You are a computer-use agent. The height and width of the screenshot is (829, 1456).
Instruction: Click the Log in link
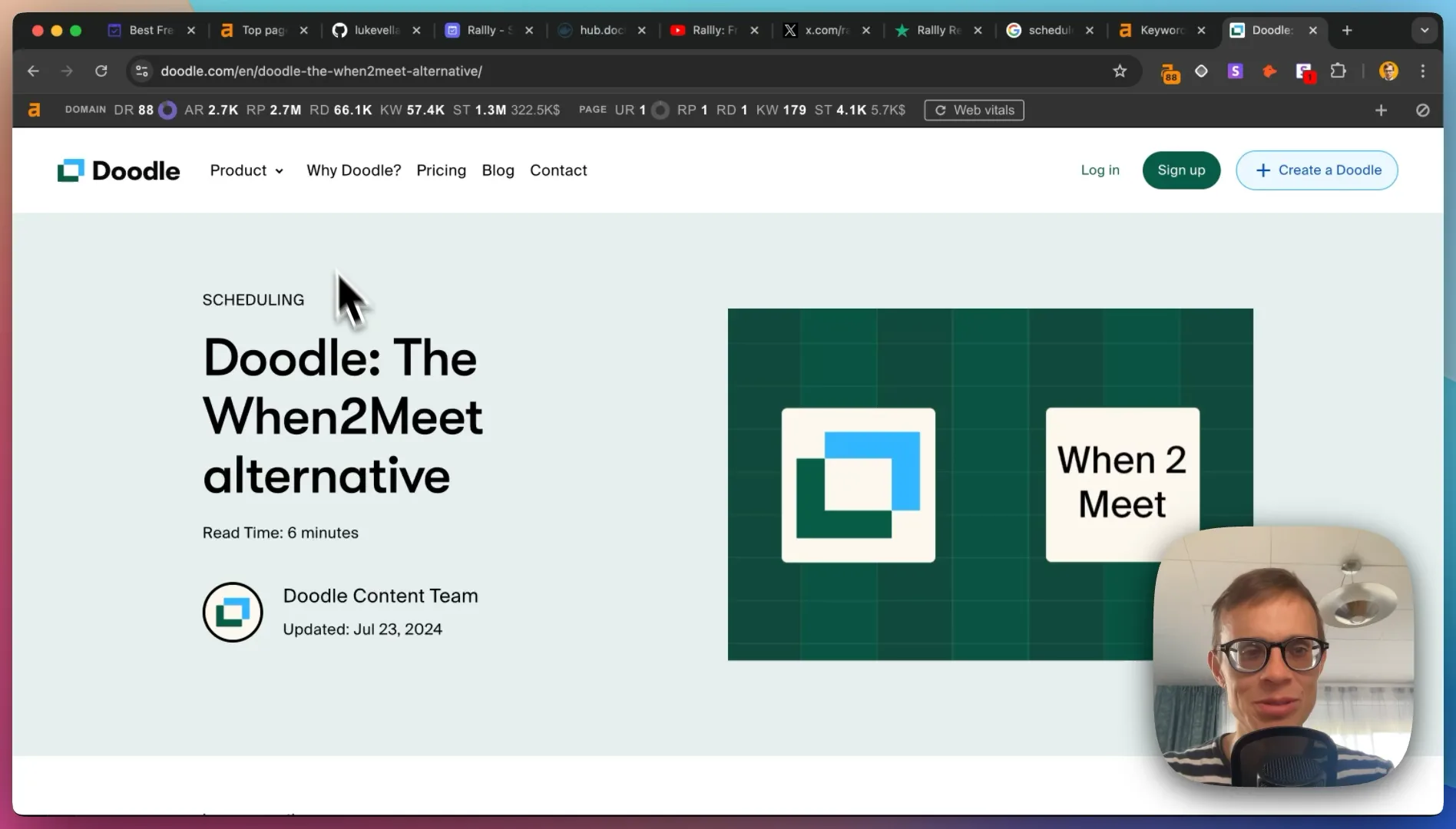coord(1100,170)
